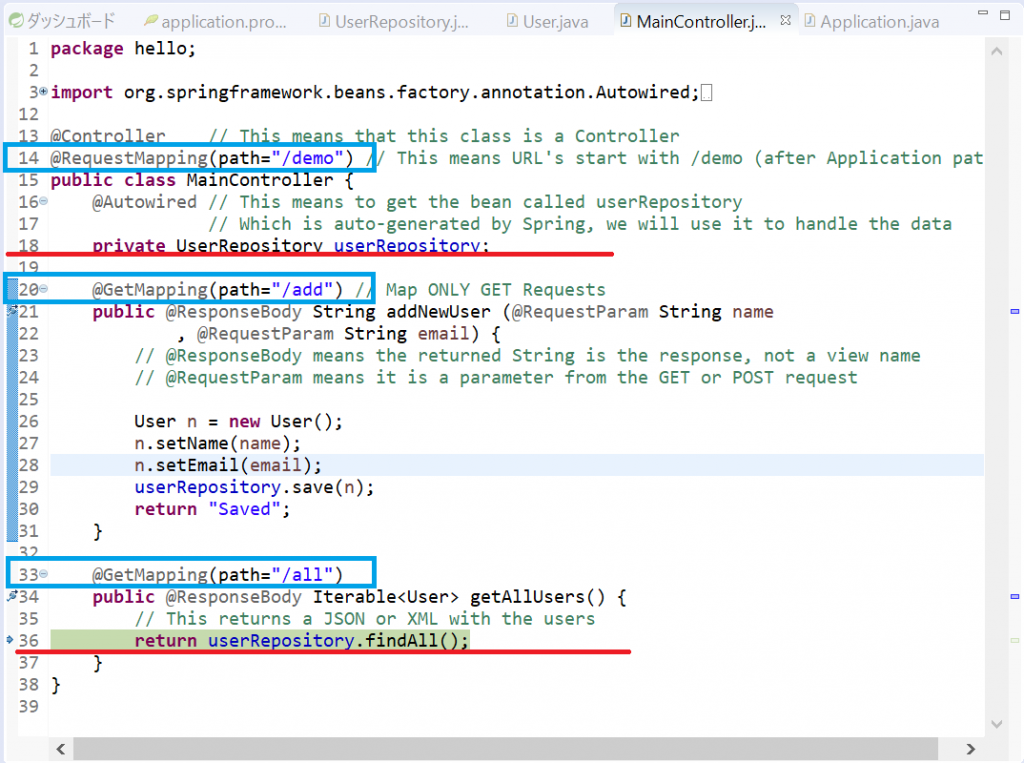
Task: Close the MainController.java tab
Action: 786,20
